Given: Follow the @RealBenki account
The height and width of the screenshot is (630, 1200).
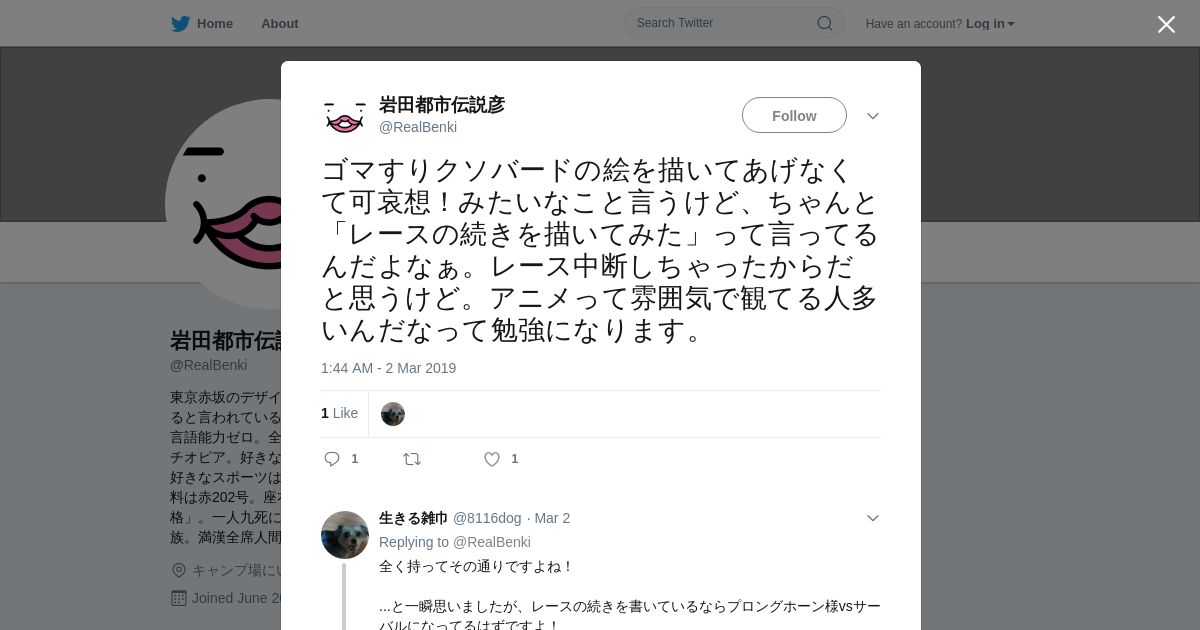Looking at the screenshot, I should 794,115.
